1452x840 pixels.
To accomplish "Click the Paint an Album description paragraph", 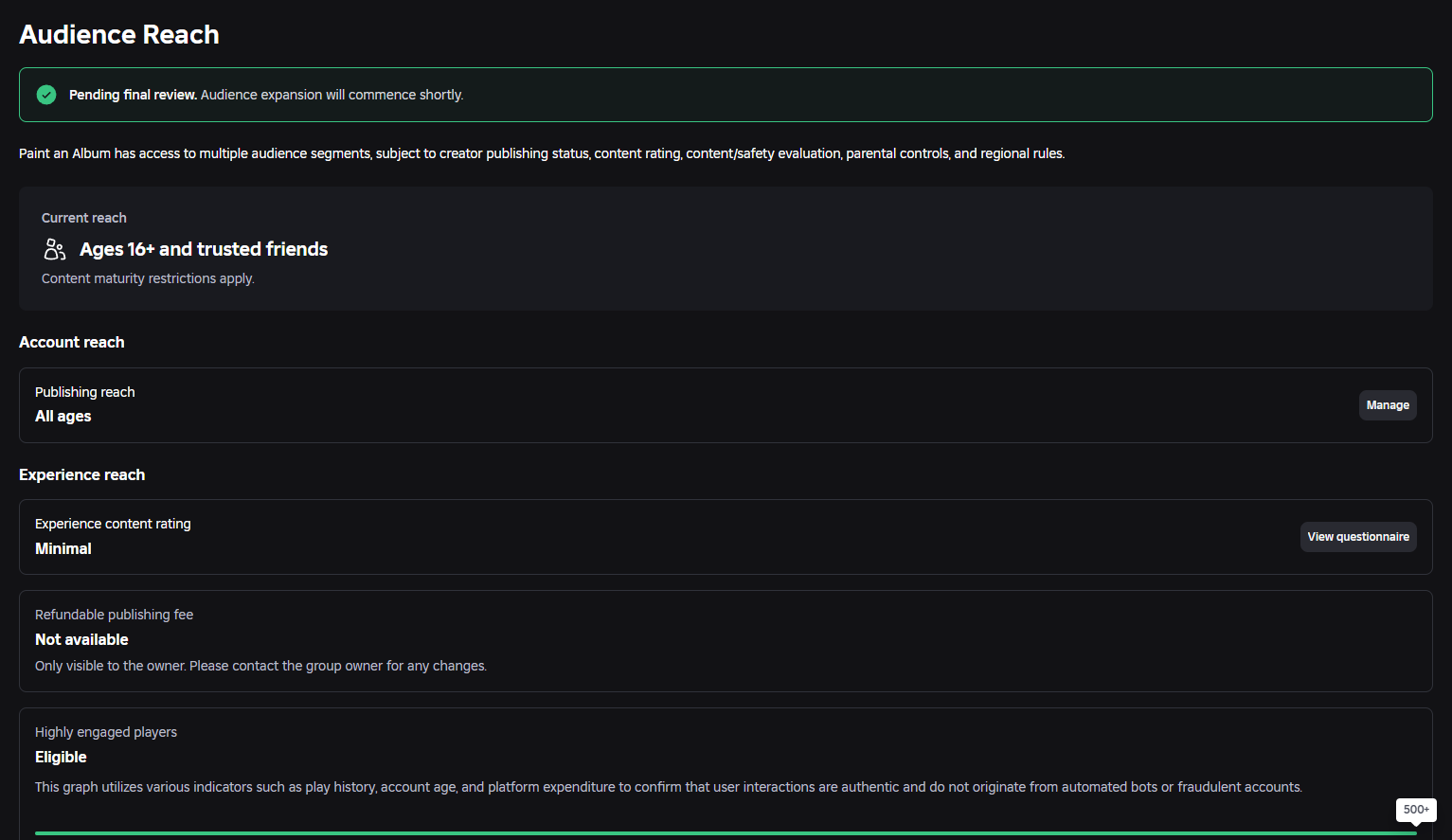I will [x=542, y=153].
